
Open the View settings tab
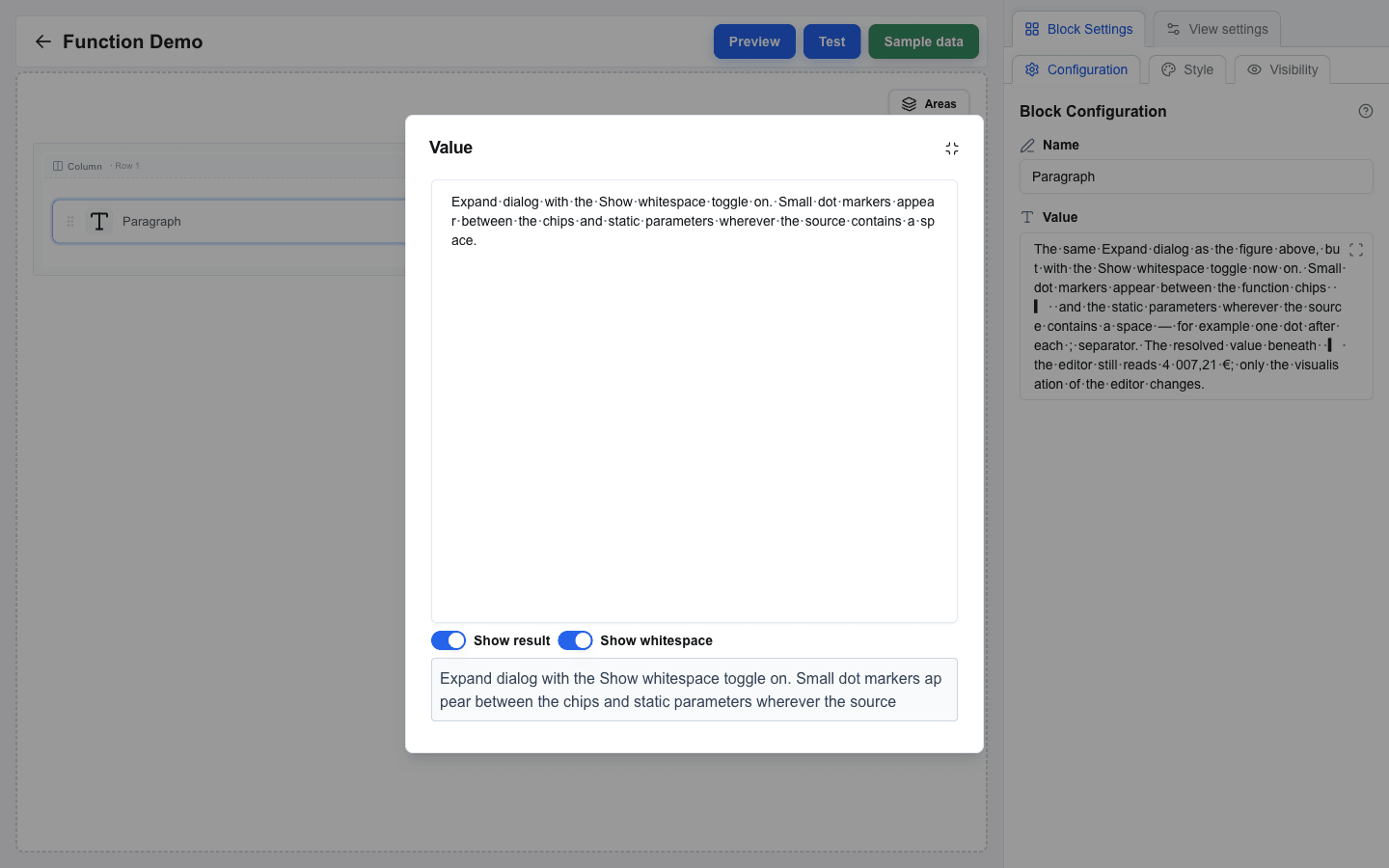click(1217, 29)
